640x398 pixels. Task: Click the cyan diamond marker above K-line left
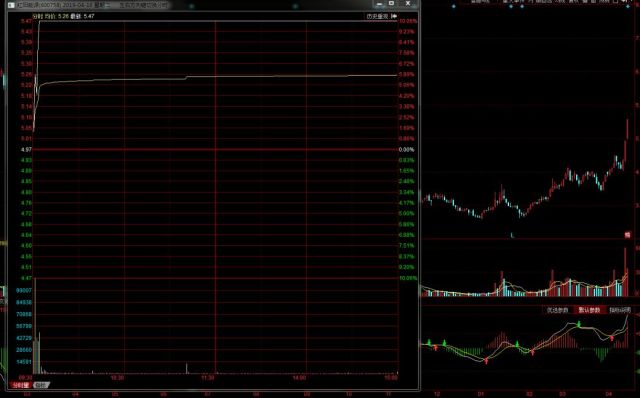coord(453,6)
